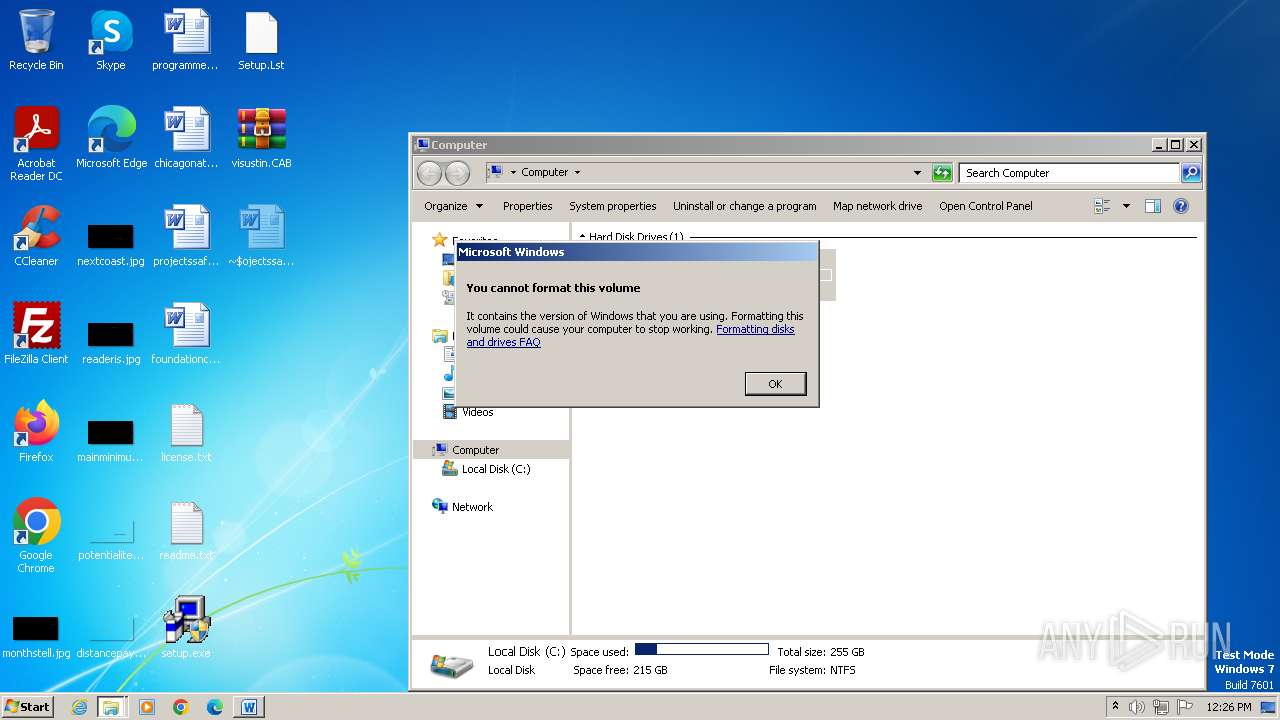Select the monthstell.jpg image file
This screenshot has height=720, width=1280.
click(36, 636)
